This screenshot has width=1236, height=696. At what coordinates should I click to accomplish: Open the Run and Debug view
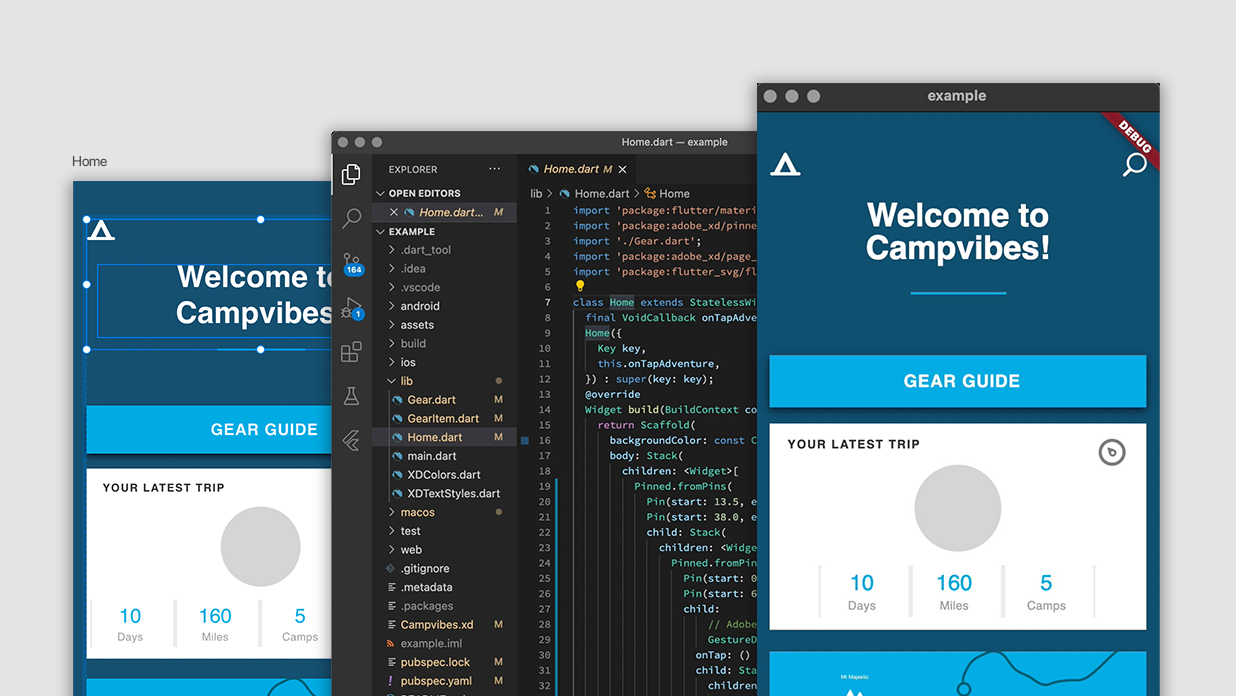351,308
